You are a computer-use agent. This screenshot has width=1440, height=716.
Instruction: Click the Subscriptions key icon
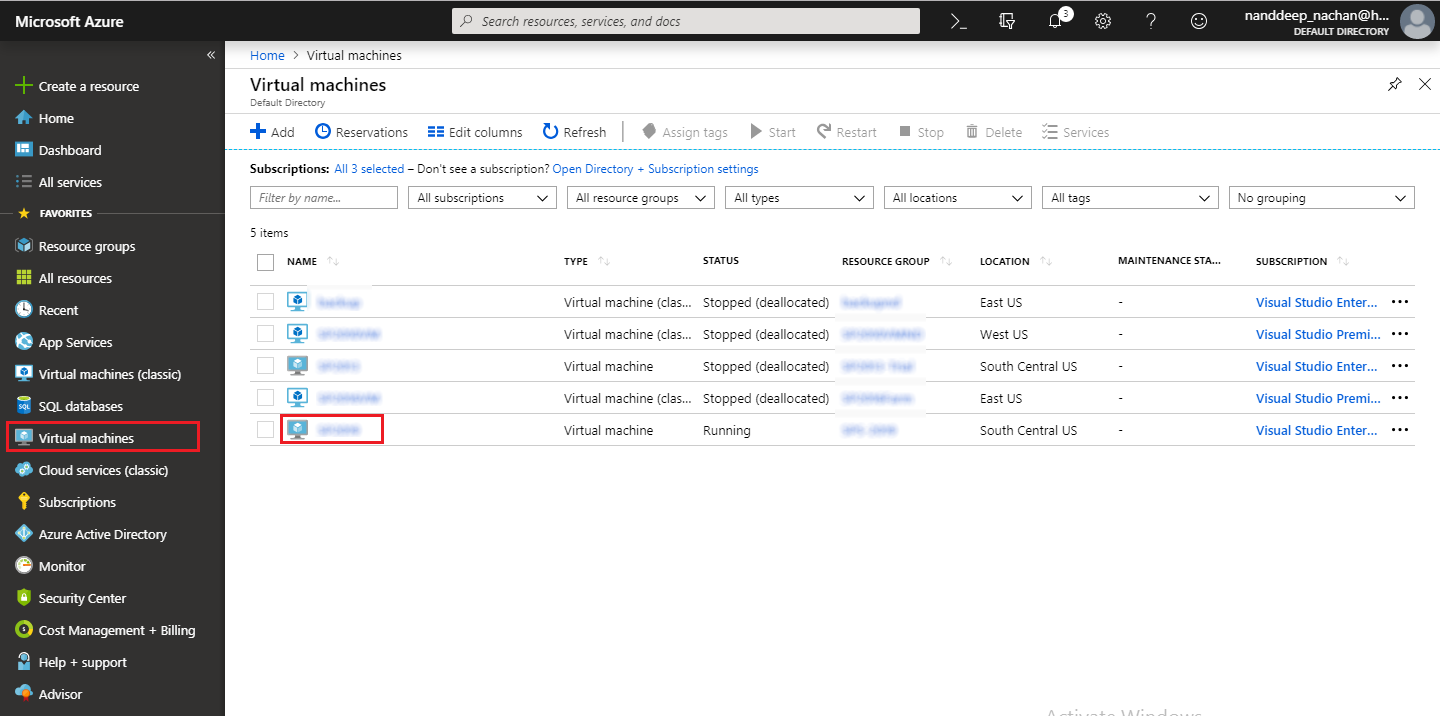click(24, 502)
